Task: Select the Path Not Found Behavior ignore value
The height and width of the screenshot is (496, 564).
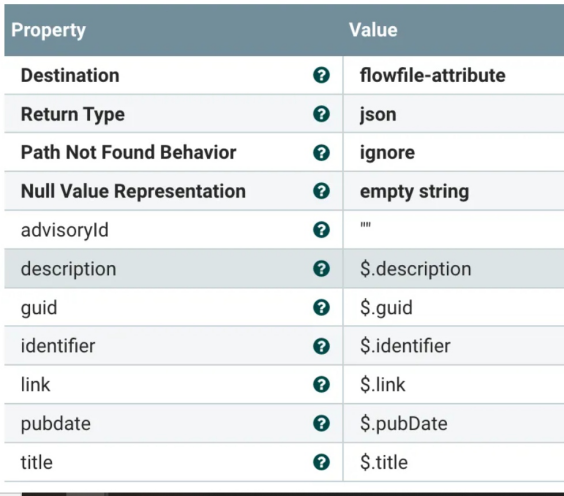Action: click(x=454, y=153)
